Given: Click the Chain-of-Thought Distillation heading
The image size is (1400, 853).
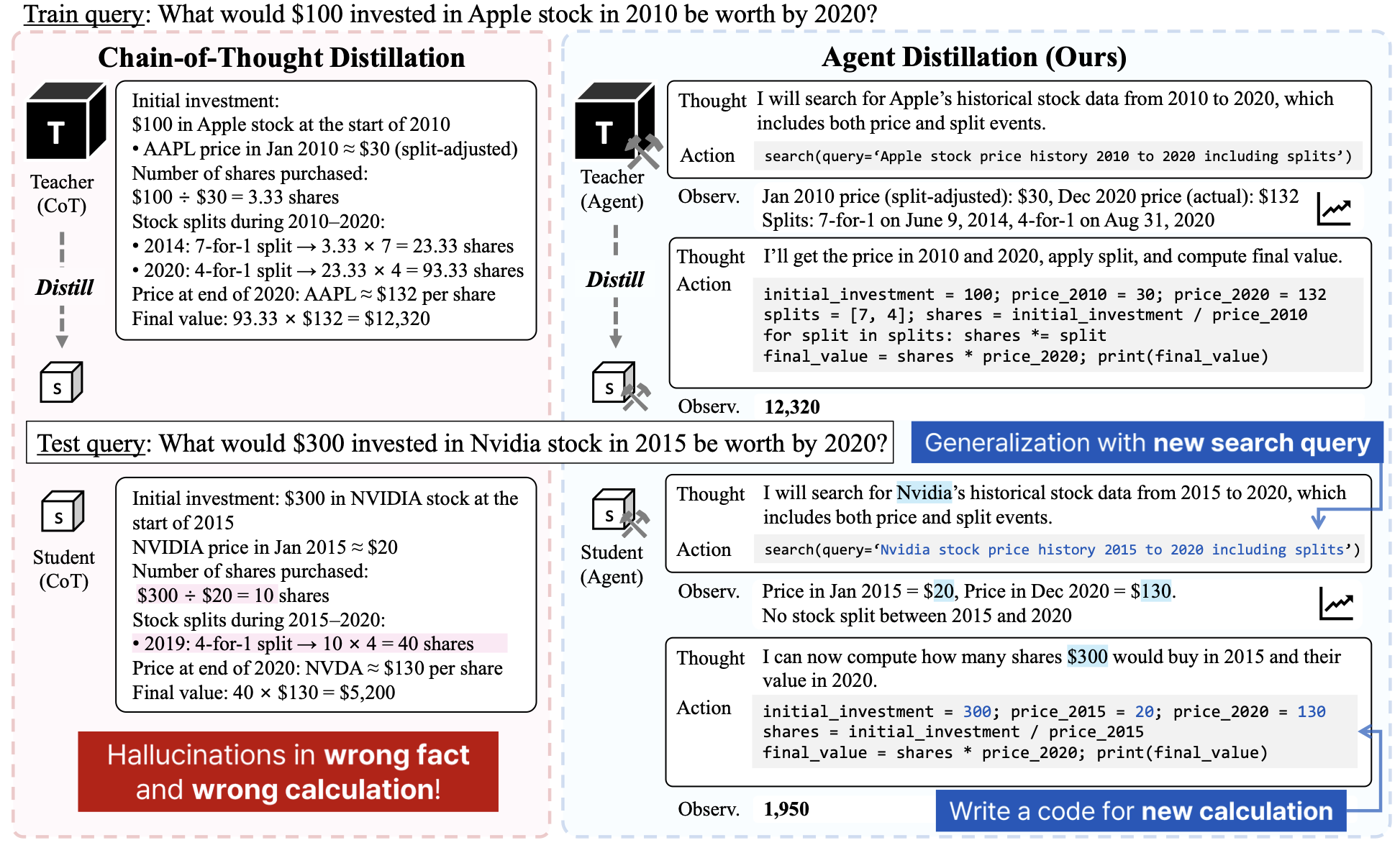Looking at the screenshot, I should 281,58.
